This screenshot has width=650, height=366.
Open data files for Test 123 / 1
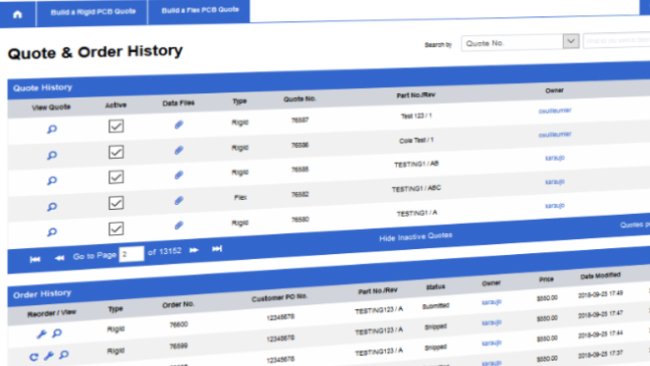tap(179, 124)
